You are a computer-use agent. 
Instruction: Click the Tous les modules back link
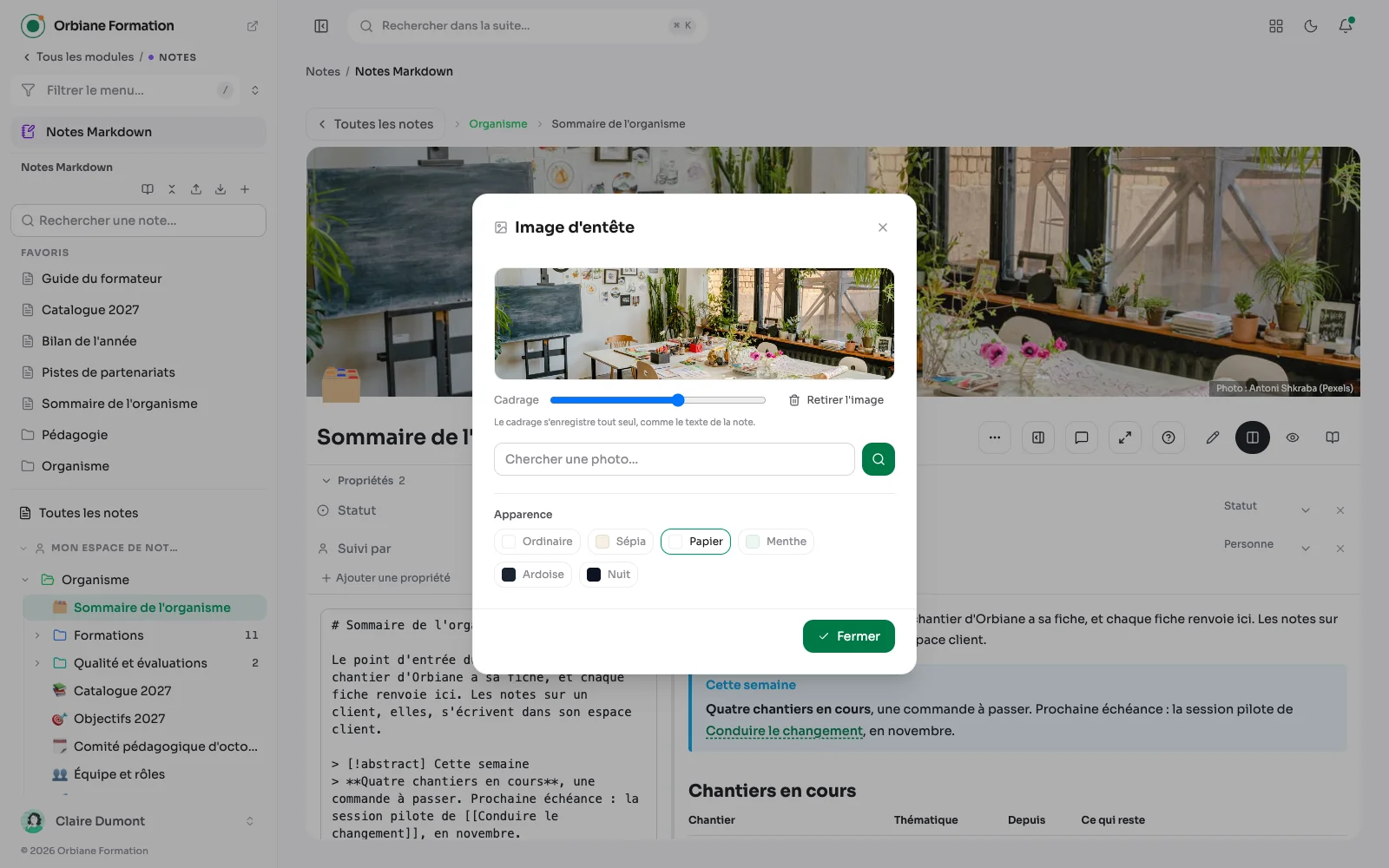click(x=78, y=57)
